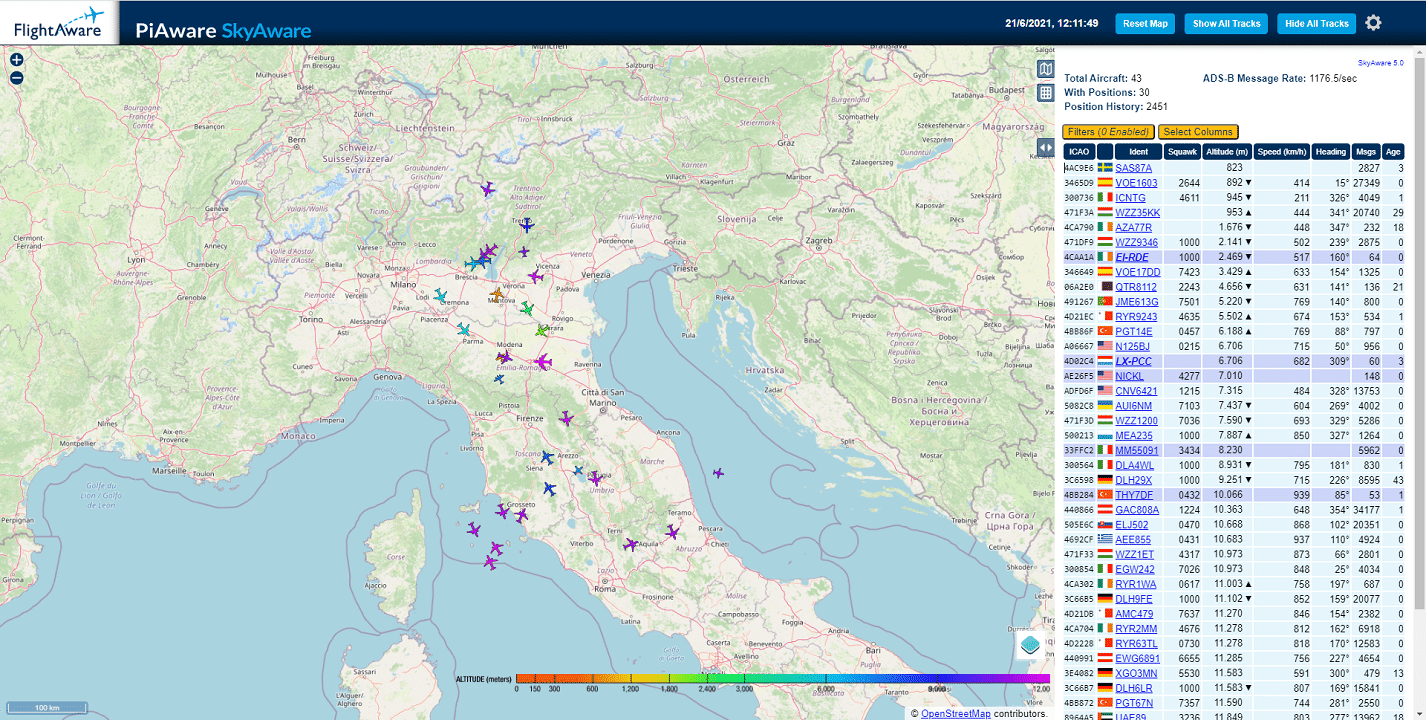Image resolution: width=1426 pixels, height=720 pixels.
Task: Click Portuguese flag in JME613G row
Action: tap(1105, 302)
